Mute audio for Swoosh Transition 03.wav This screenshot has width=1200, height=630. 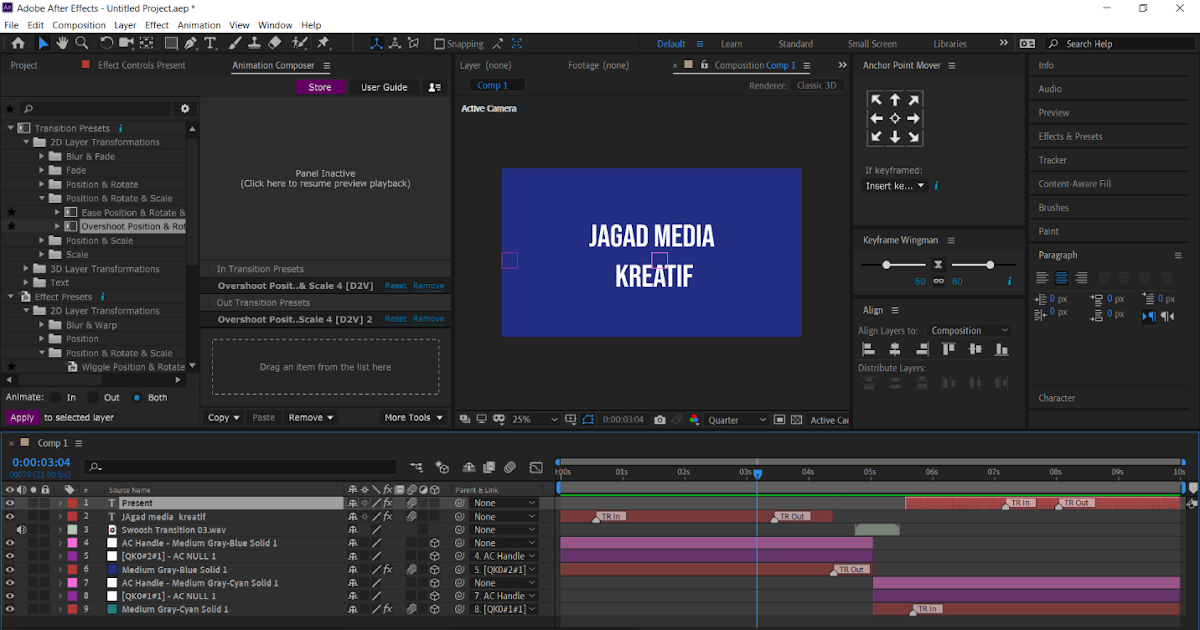click(23, 529)
